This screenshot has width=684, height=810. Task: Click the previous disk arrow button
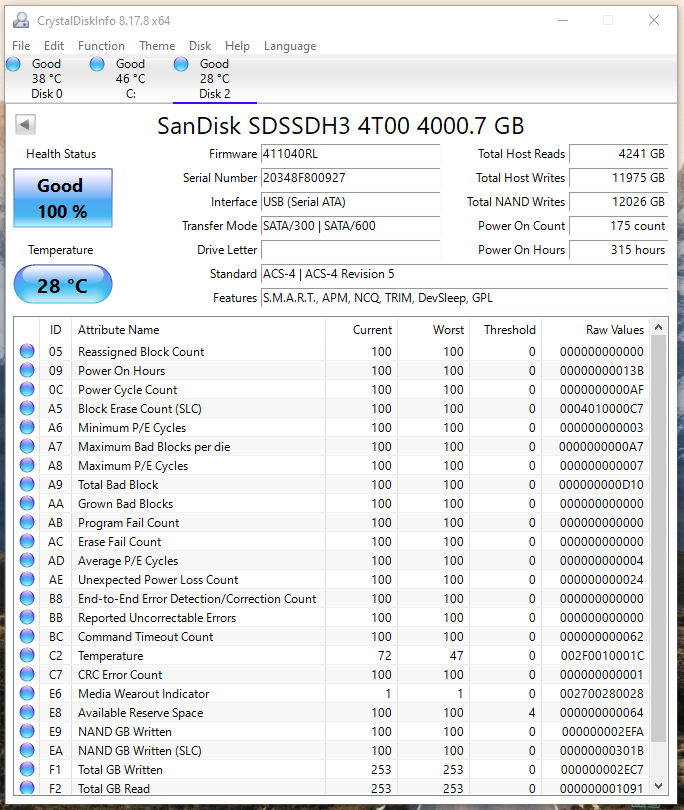[x=26, y=125]
